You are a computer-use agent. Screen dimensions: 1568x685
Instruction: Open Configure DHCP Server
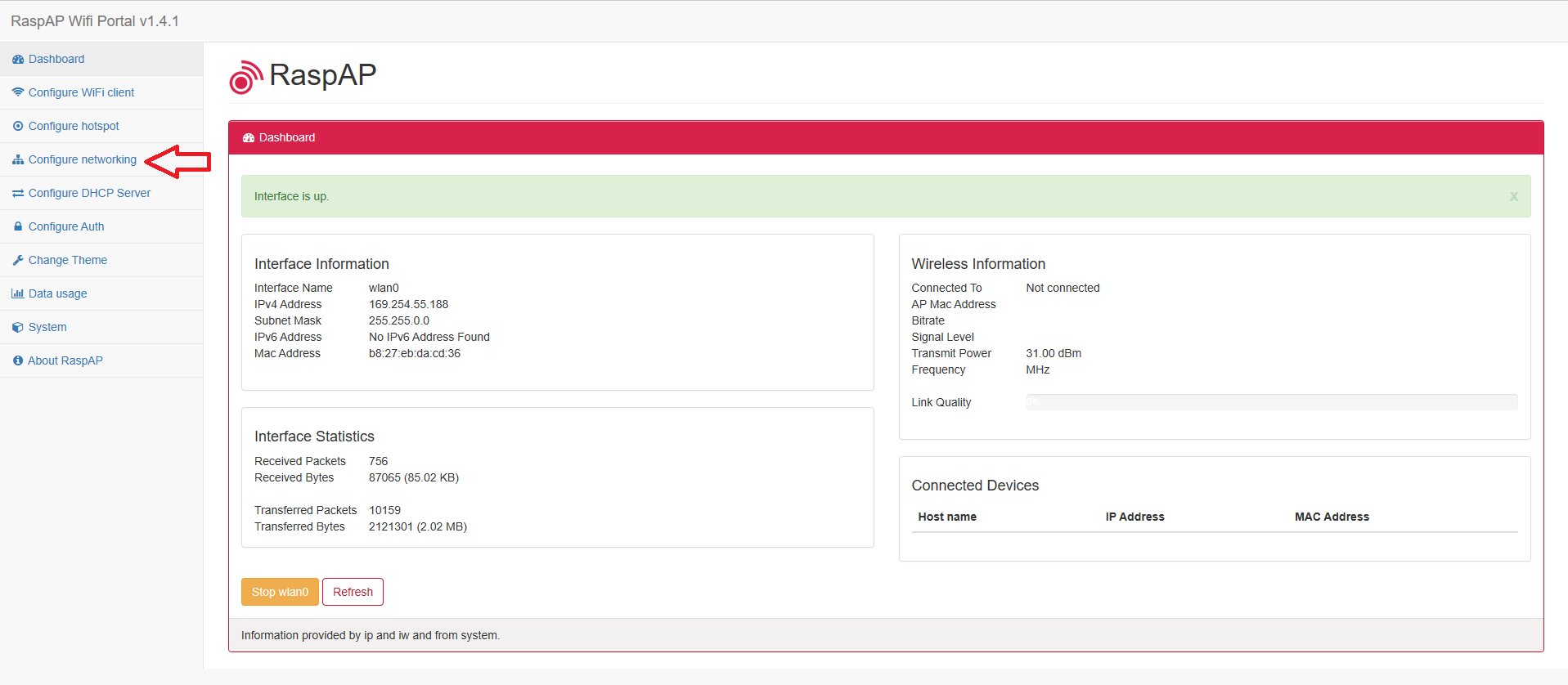tap(101, 193)
